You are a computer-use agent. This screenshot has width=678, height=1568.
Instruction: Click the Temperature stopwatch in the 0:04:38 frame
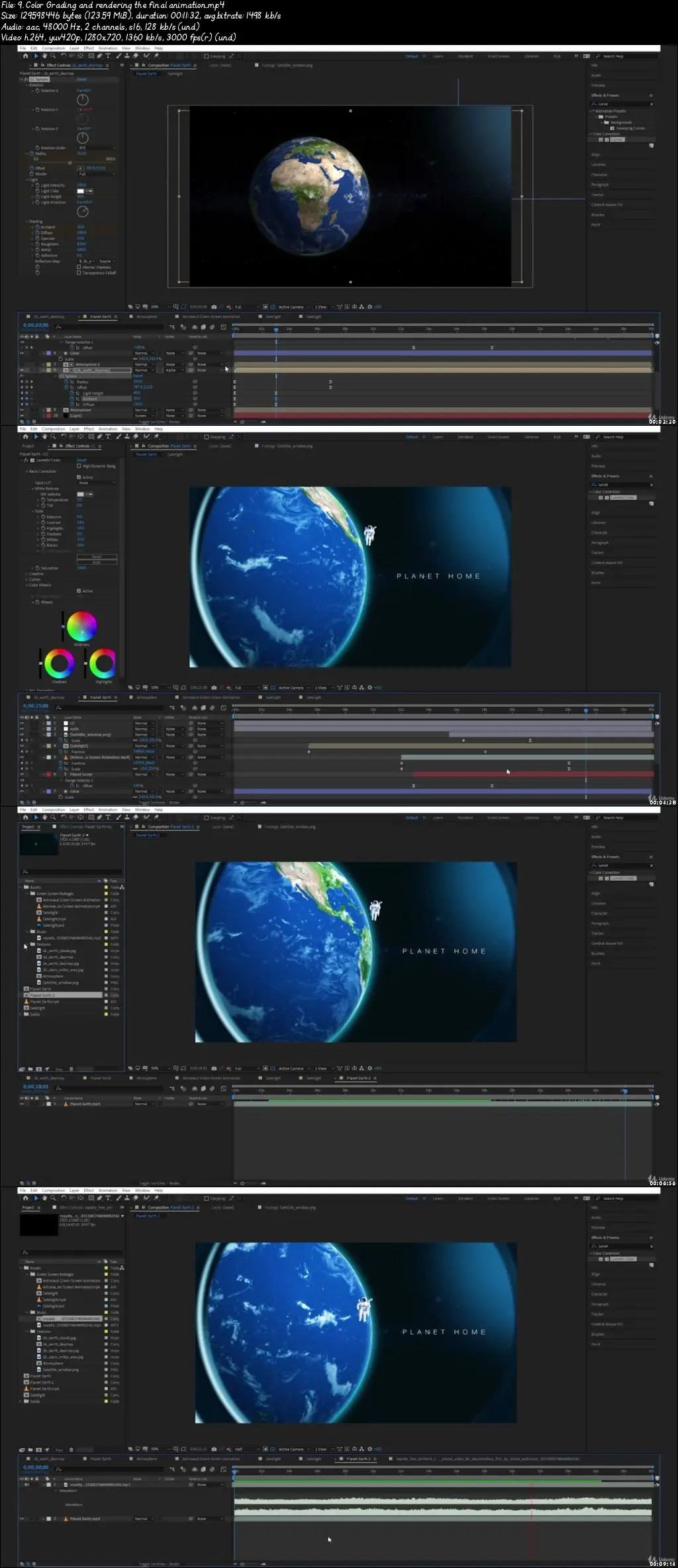44,500
